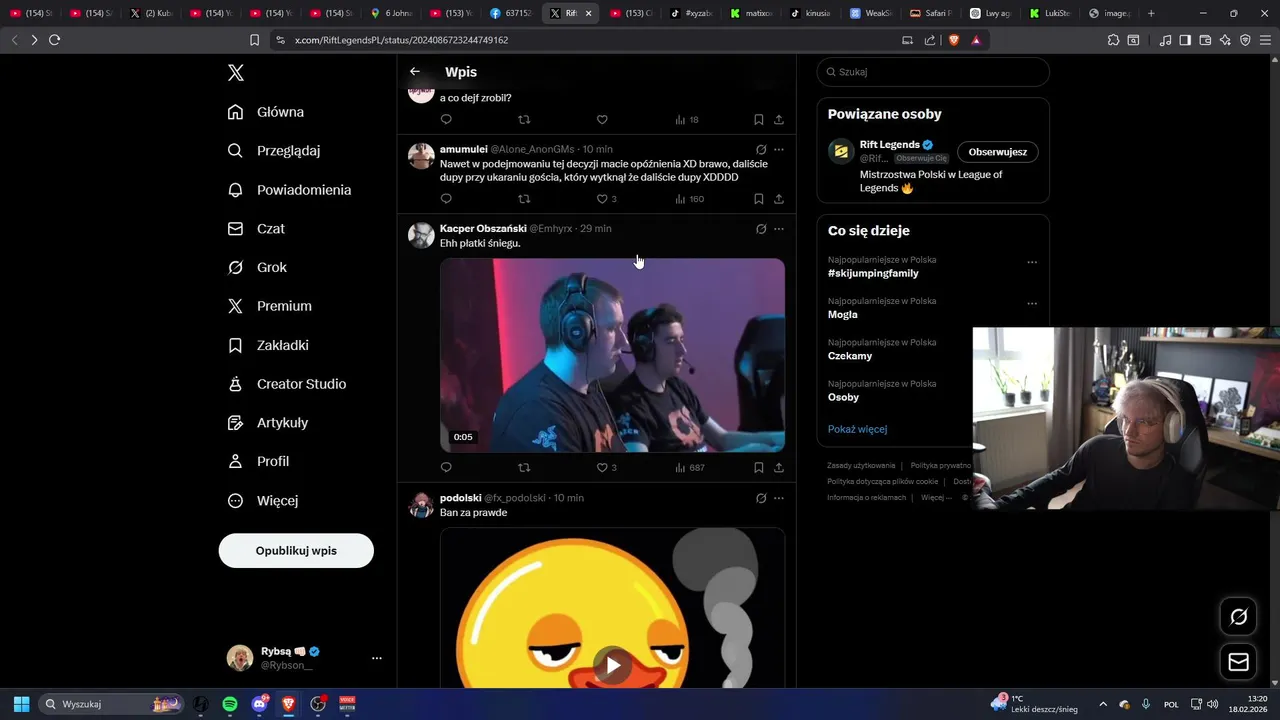This screenshot has height=720, width=1280.
Task: Share Kacper Obszański's post
Action: [779, 467]
